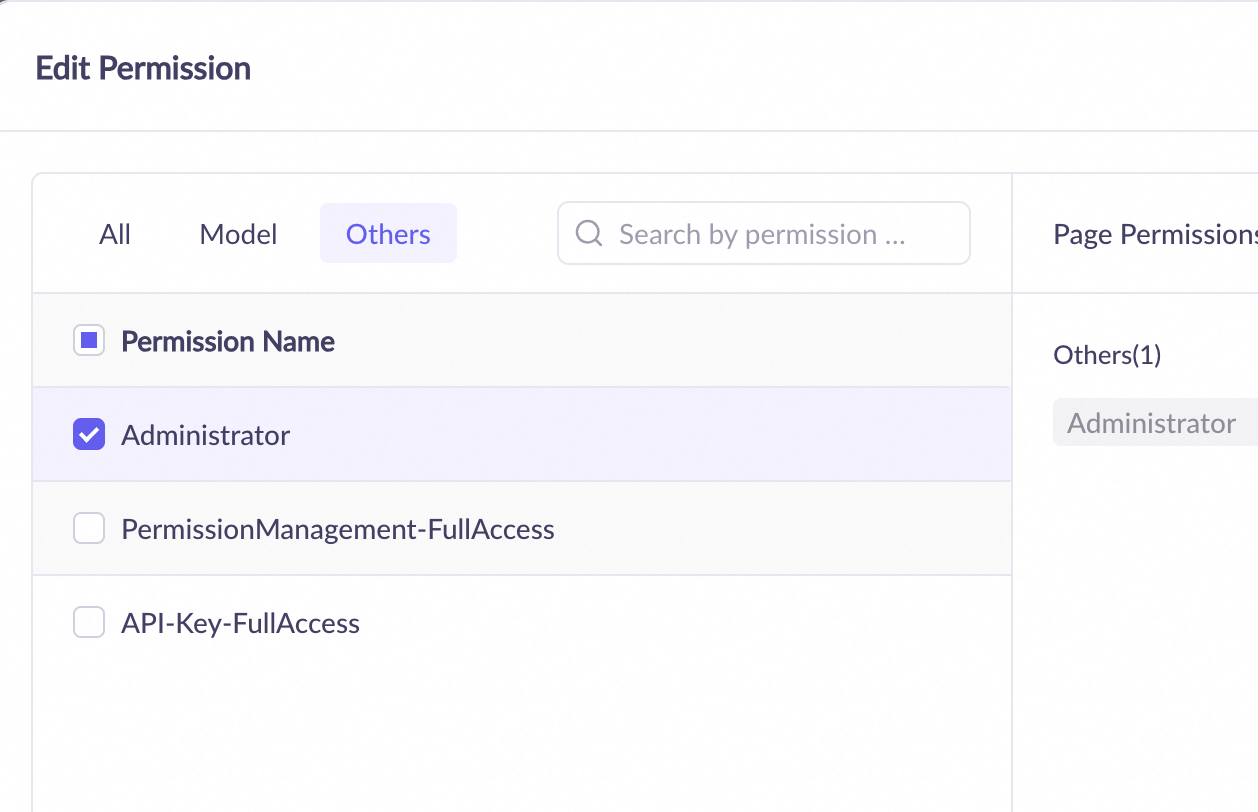The width and height of the screenshot is (1258, 812).
Task: Click the Edit Permission dialog title
Action: 143,68
